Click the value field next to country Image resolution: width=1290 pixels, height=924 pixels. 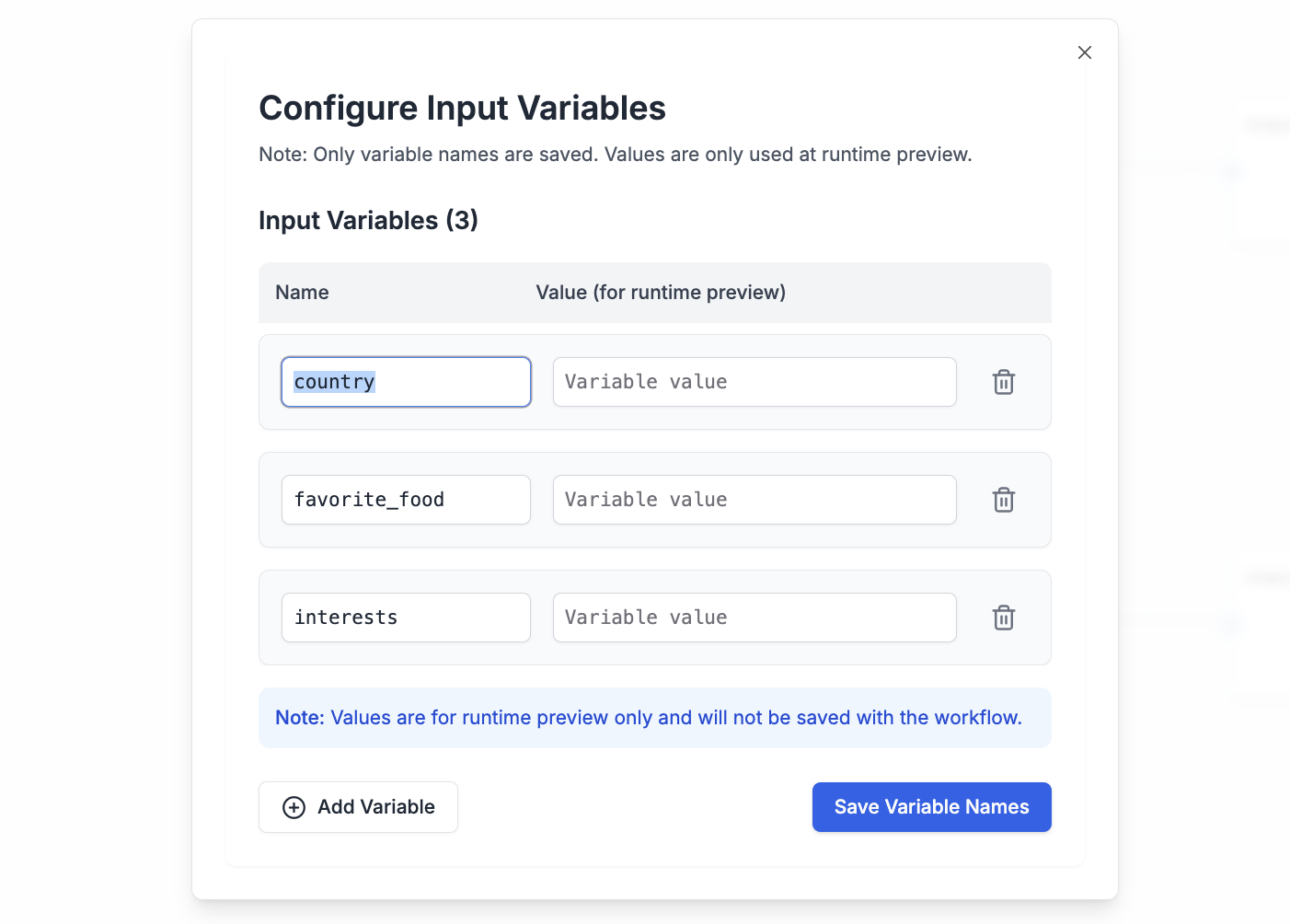(754, 382)
